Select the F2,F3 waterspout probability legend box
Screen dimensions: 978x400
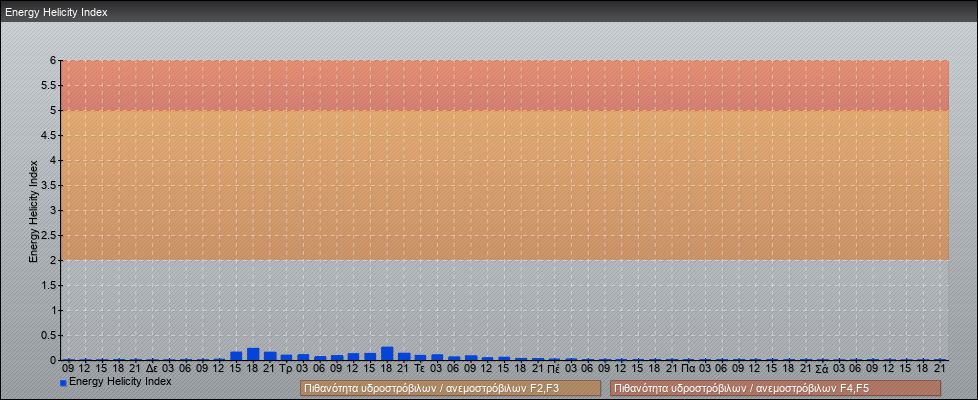tap(450, 388)
